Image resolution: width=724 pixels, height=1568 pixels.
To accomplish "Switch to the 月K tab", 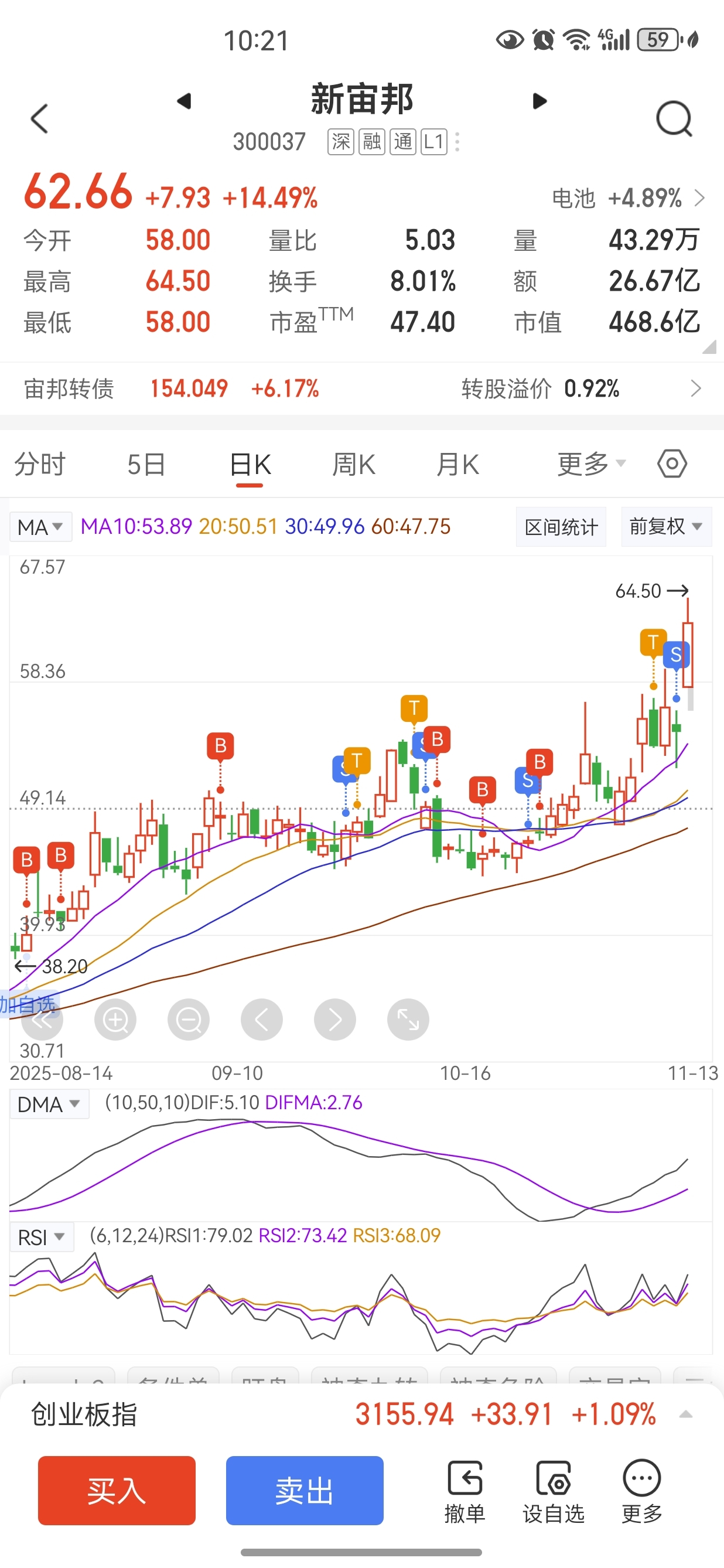I will (x=457, y=465).
